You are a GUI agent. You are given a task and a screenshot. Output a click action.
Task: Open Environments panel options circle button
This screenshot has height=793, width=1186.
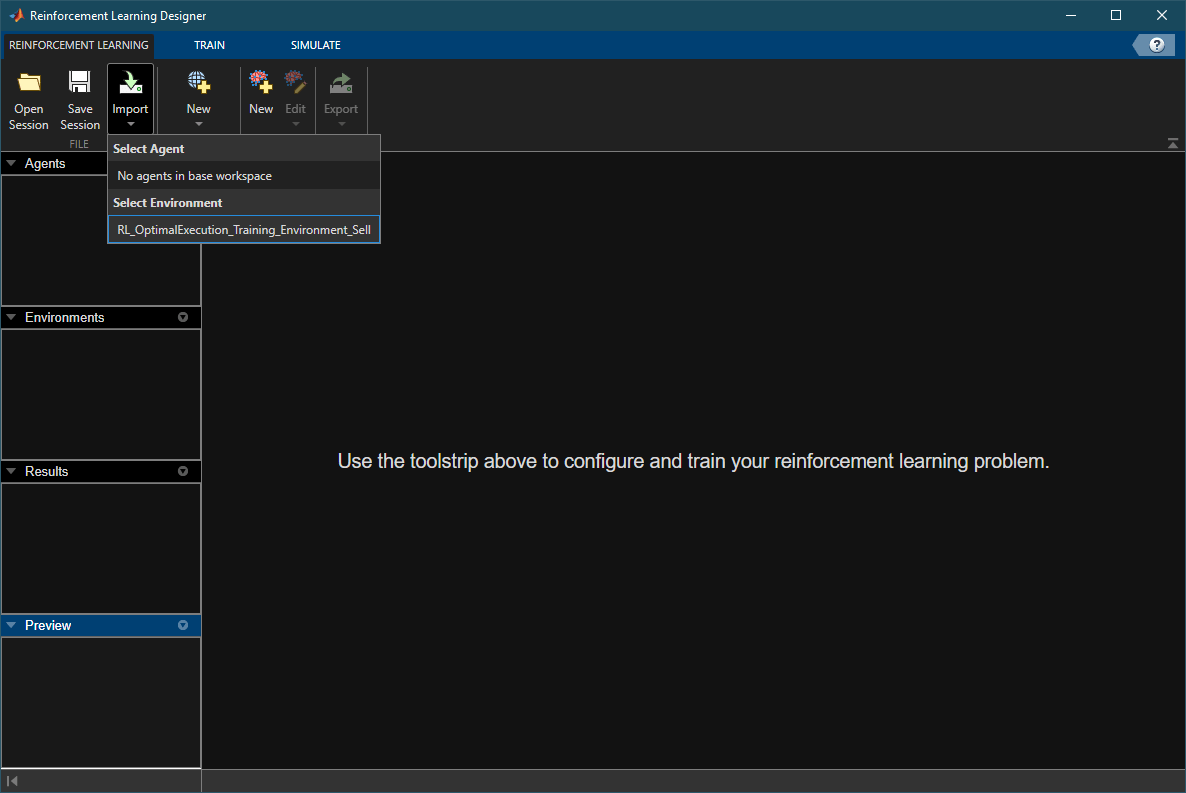click(x=183, y=317)
